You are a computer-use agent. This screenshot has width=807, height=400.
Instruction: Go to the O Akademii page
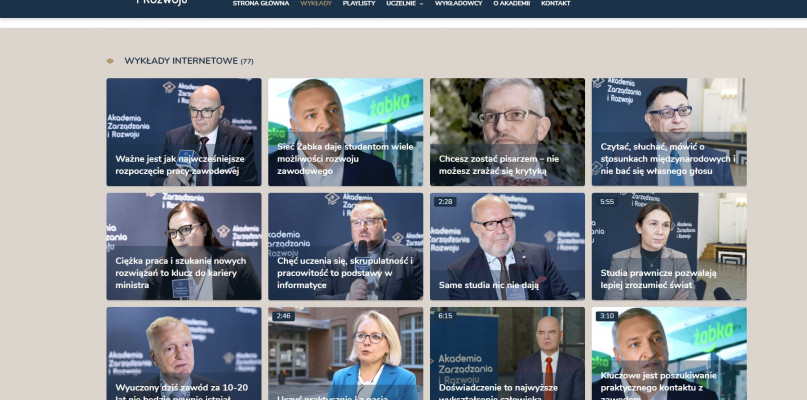(512, 4)
